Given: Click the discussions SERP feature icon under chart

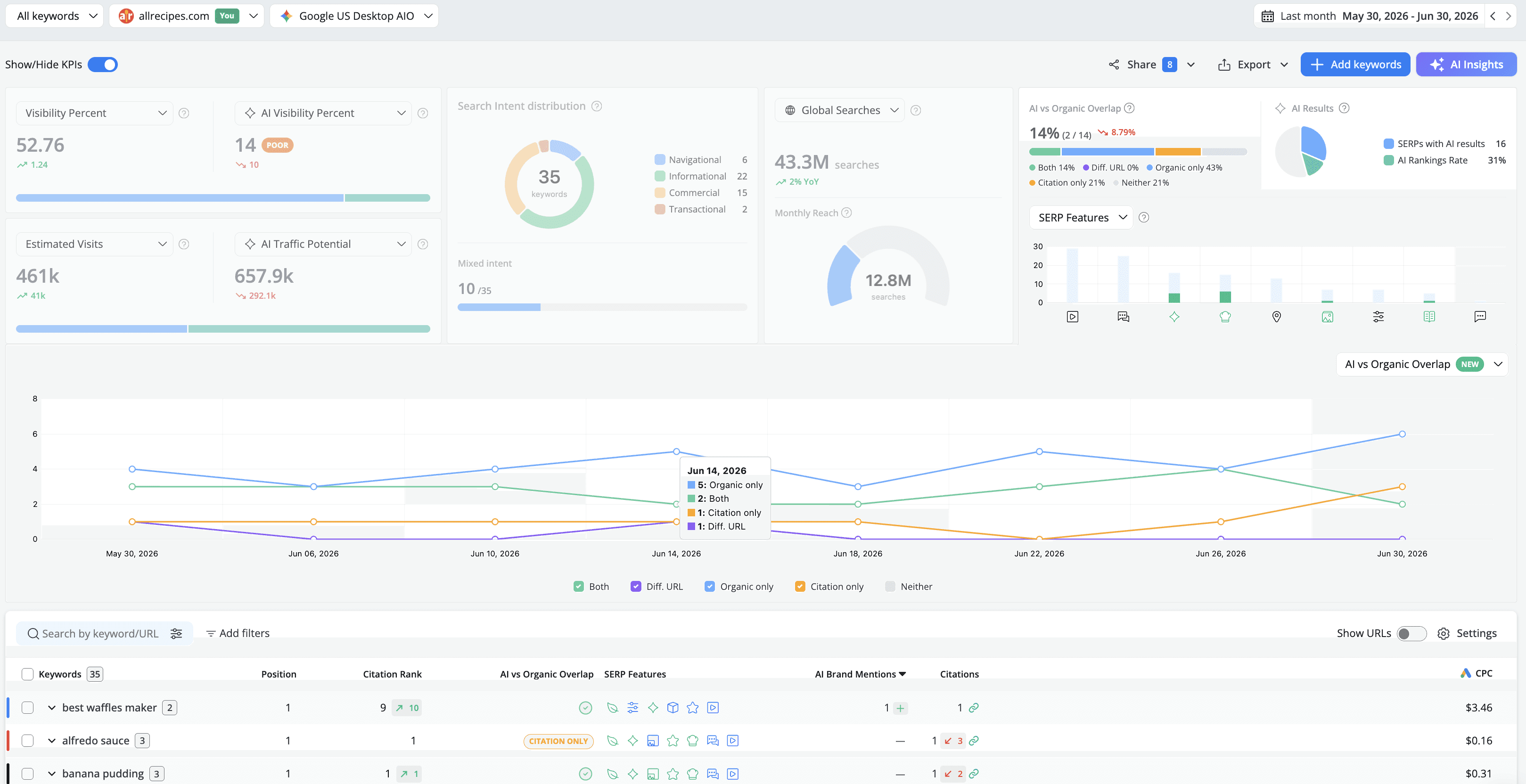Looking at the screenshot, I should 1123,317.
